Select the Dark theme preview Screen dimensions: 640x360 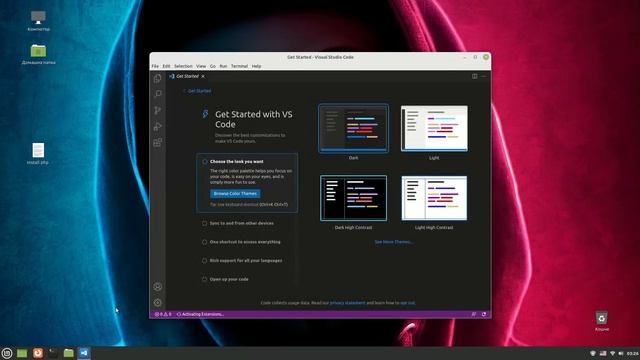[353, 128]
